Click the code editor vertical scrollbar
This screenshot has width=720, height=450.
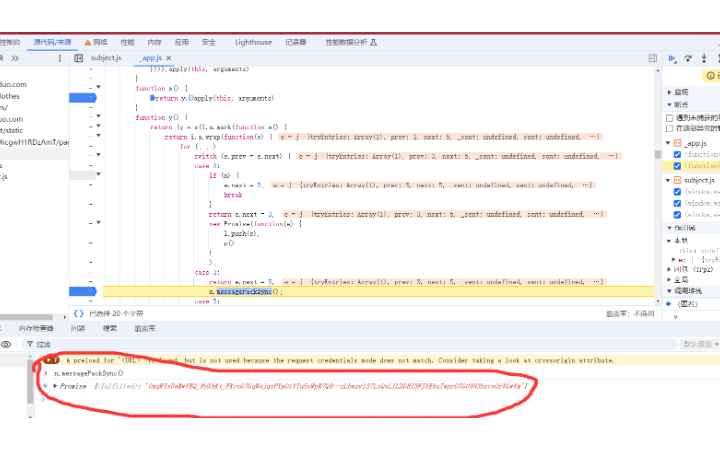point(658,155)
